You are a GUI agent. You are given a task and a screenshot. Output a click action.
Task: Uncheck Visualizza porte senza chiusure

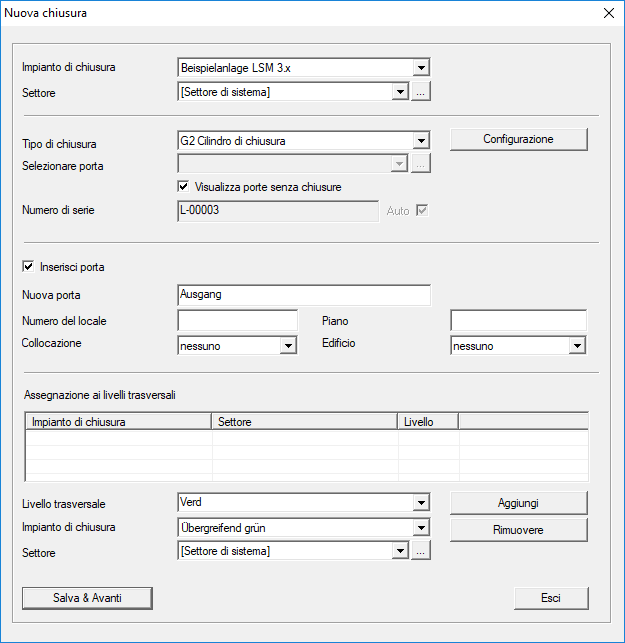[184, 186]
